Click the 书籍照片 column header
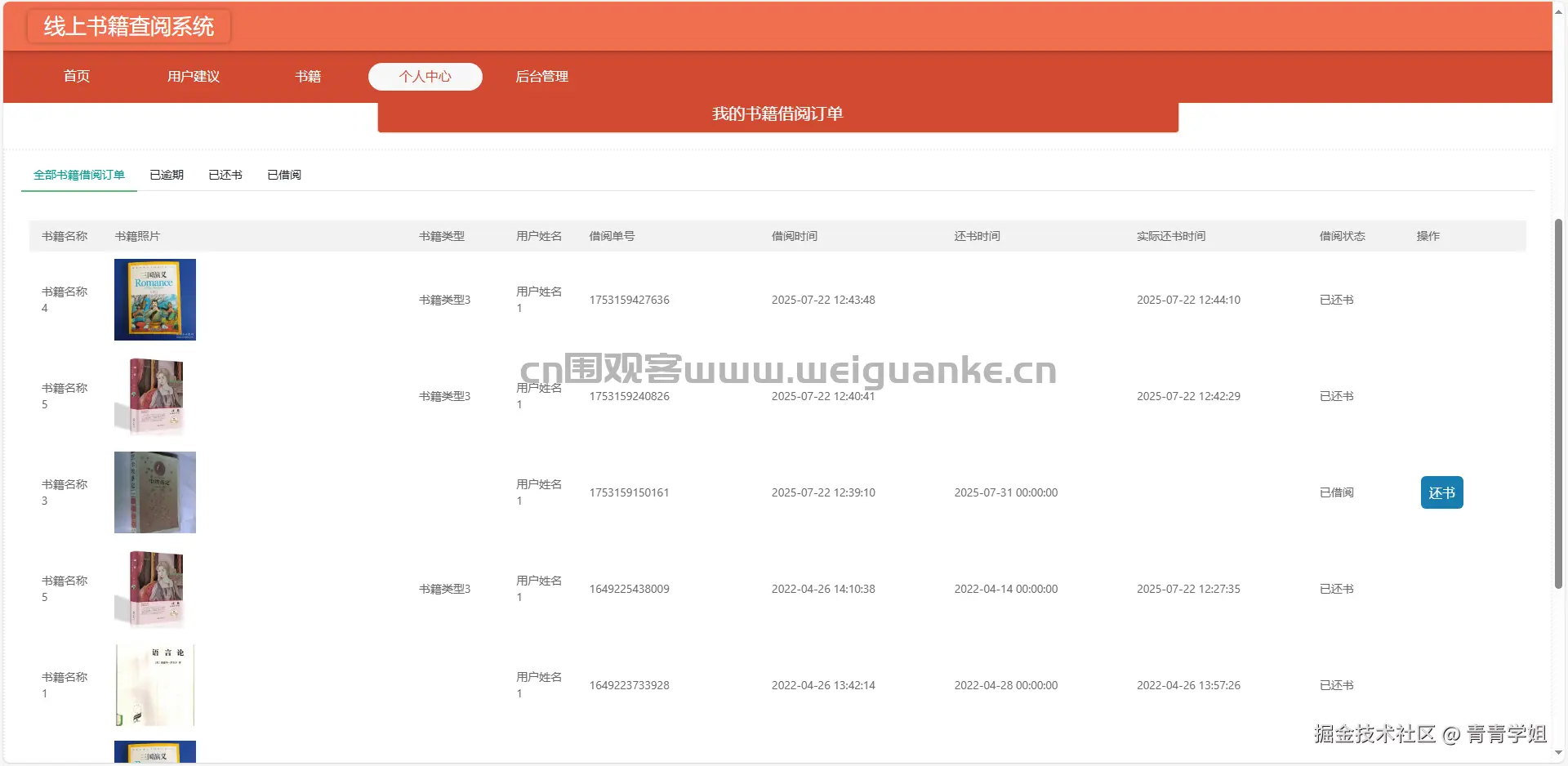 pyautogui.click(x=137, y=236)
